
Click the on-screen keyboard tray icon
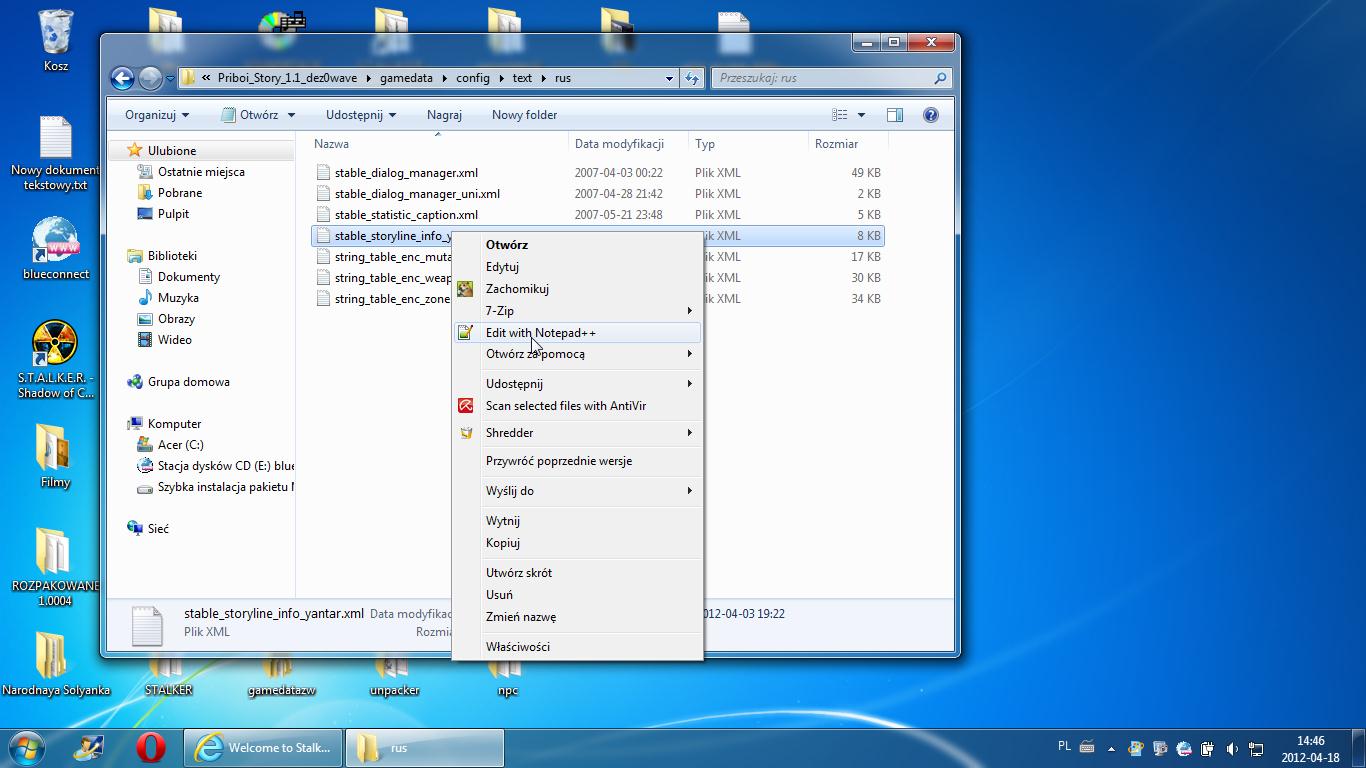tap(1087, 747)
